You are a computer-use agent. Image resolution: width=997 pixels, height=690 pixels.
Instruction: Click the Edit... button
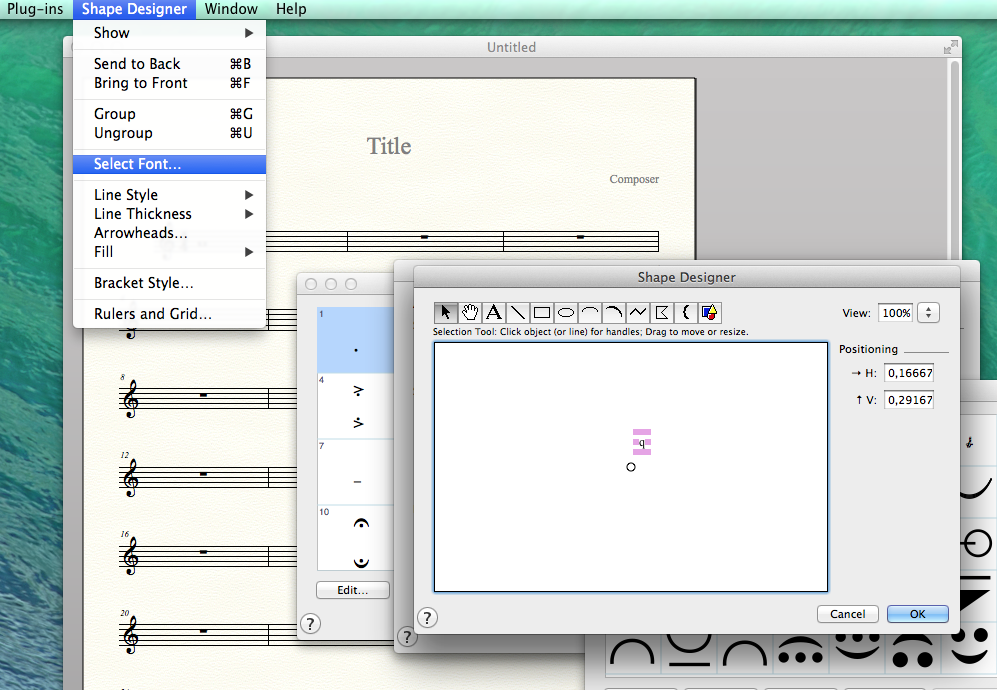point(352,590)
